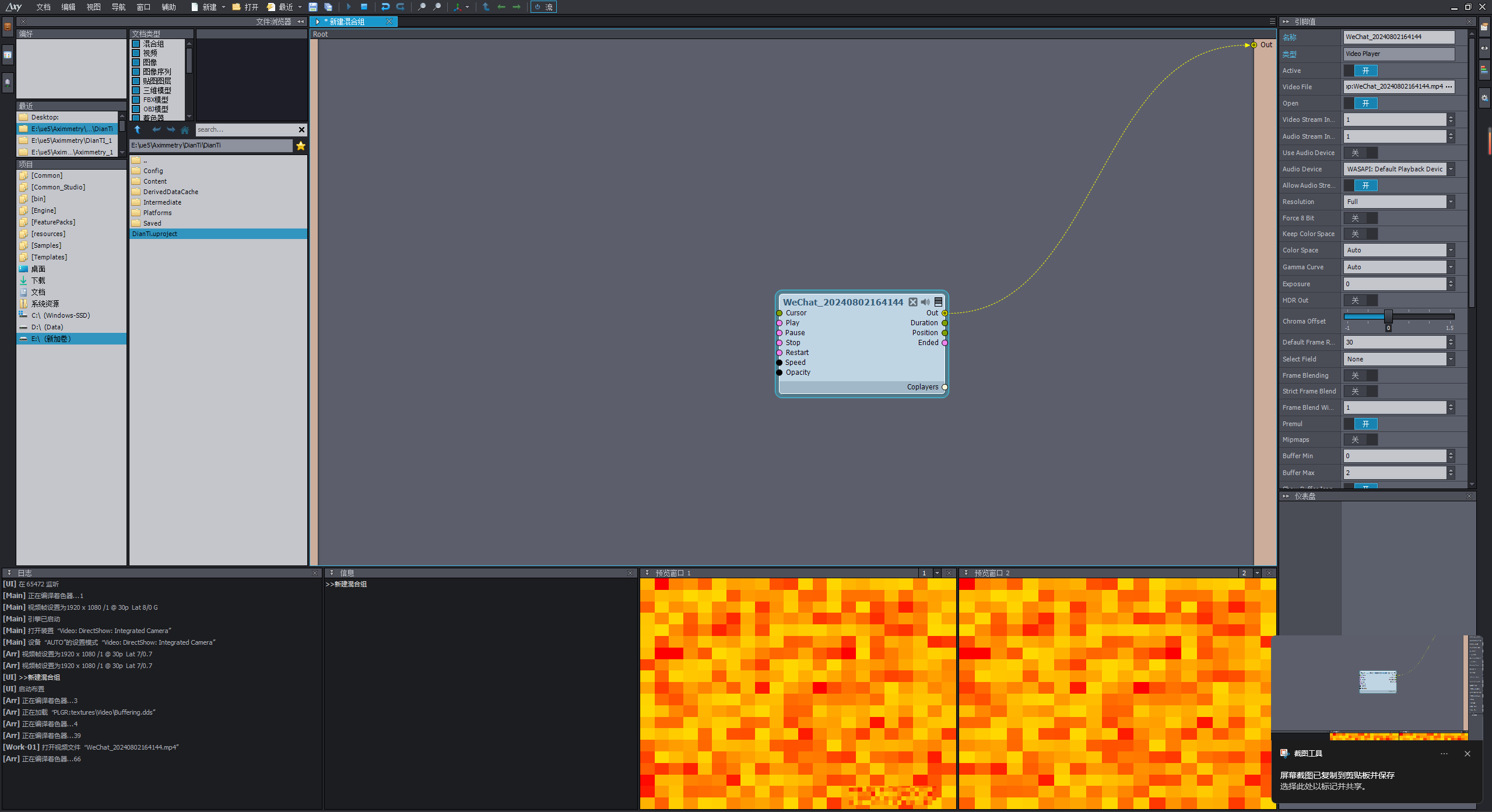This screenshot has height=812, width=1492.
Task: Select E:\ (新加卷) drive in tree
Action: pos(71,339)
